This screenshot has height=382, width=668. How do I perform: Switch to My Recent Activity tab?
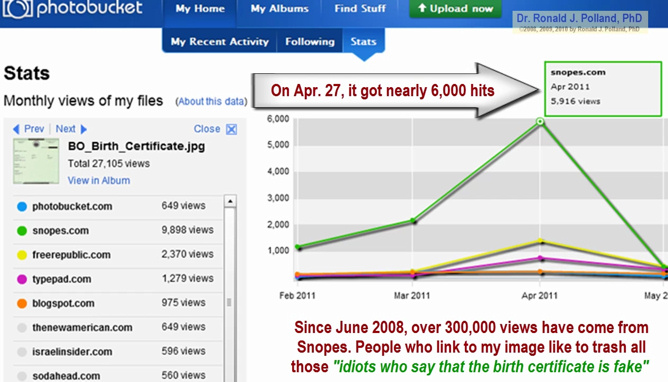click(220, 42)
